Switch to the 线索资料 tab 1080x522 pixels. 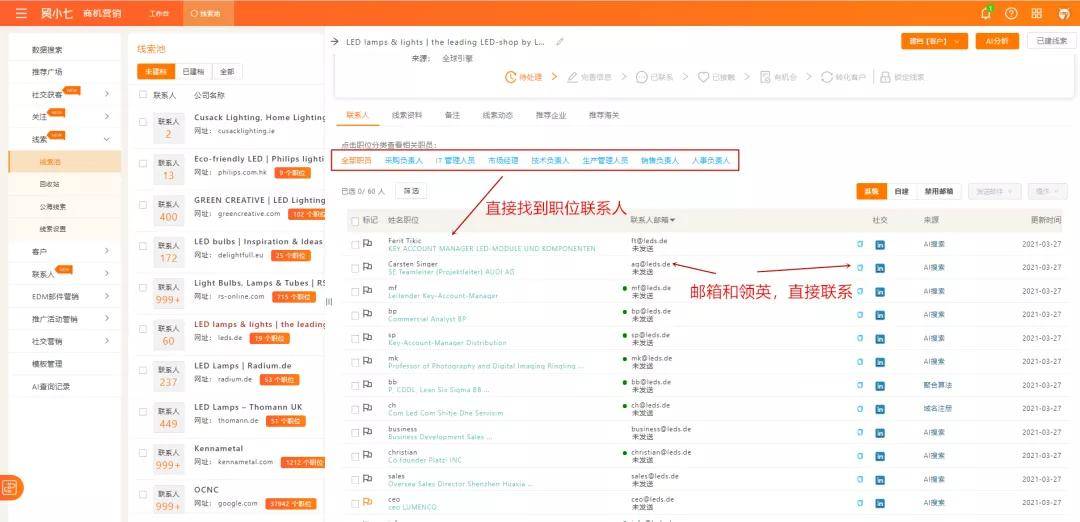pyautogui.click(x=406, y=115)
